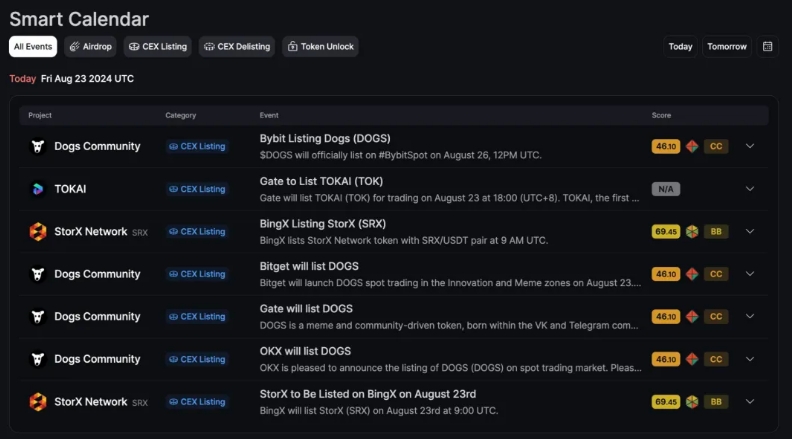Expand the OKX will list DOGS row
This screenshot has height=439, width=792.
point(750,359)
